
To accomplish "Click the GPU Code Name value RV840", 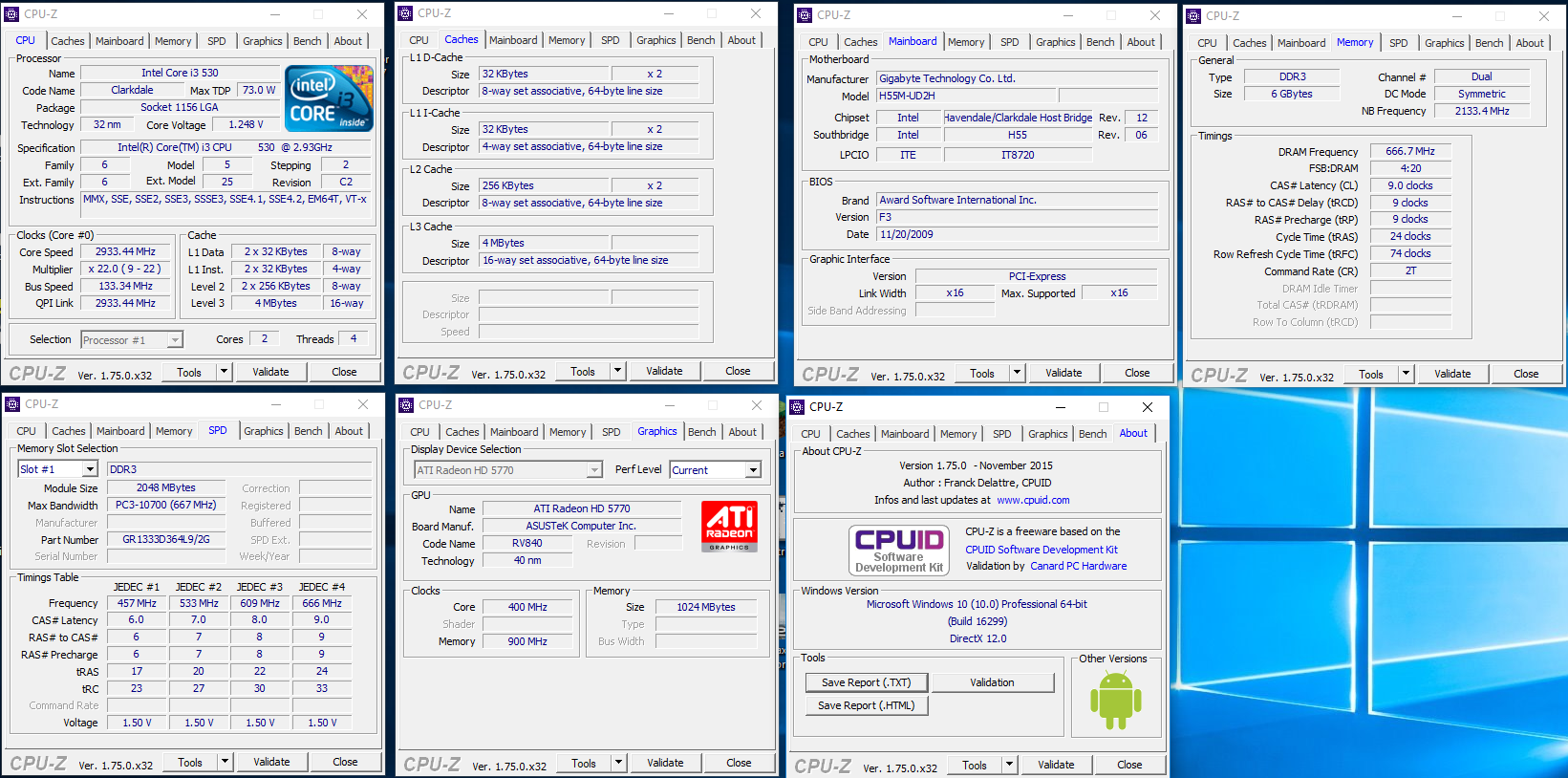I will [527, 543].
